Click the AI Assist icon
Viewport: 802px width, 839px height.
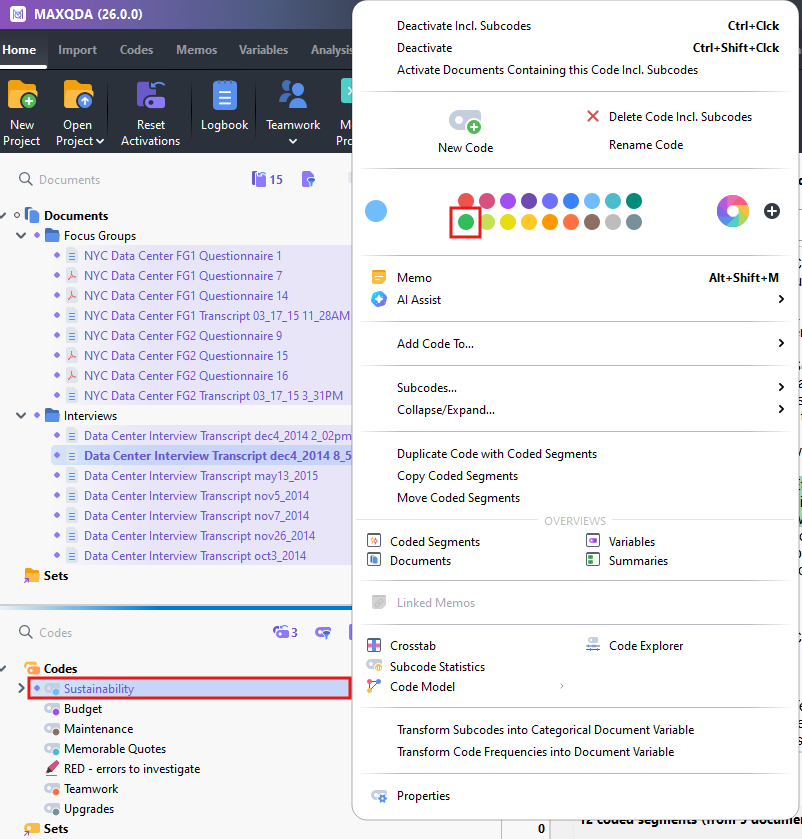(379, 299)
